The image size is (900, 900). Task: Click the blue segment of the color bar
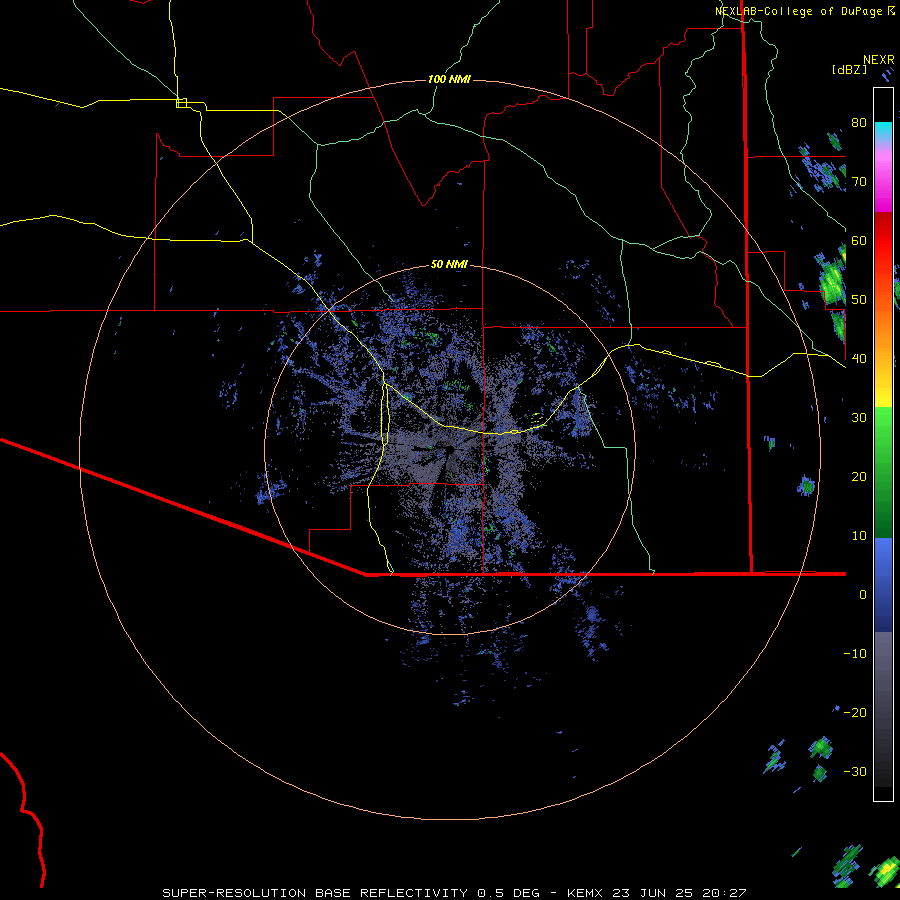pyautogui.click(x=883, y=584)
